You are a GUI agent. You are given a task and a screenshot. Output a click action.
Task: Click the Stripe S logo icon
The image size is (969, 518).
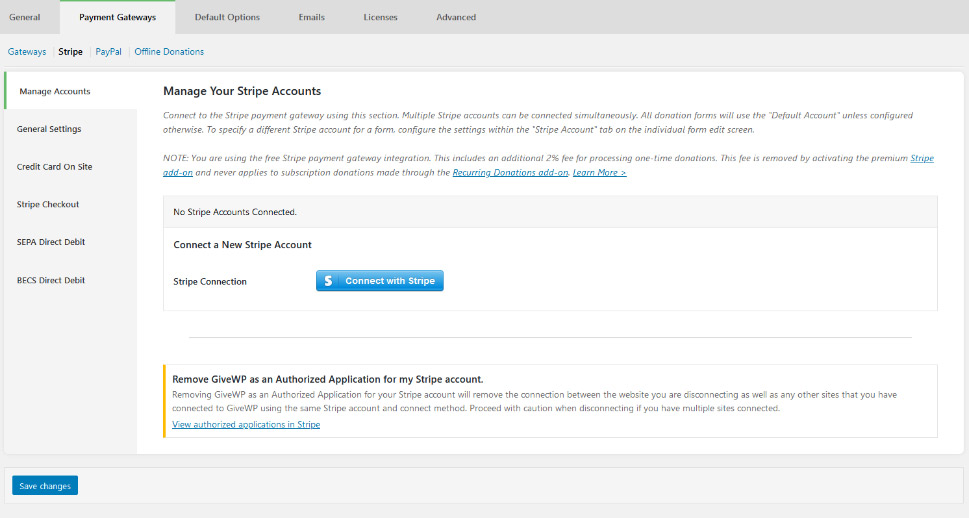click(328, 281)
